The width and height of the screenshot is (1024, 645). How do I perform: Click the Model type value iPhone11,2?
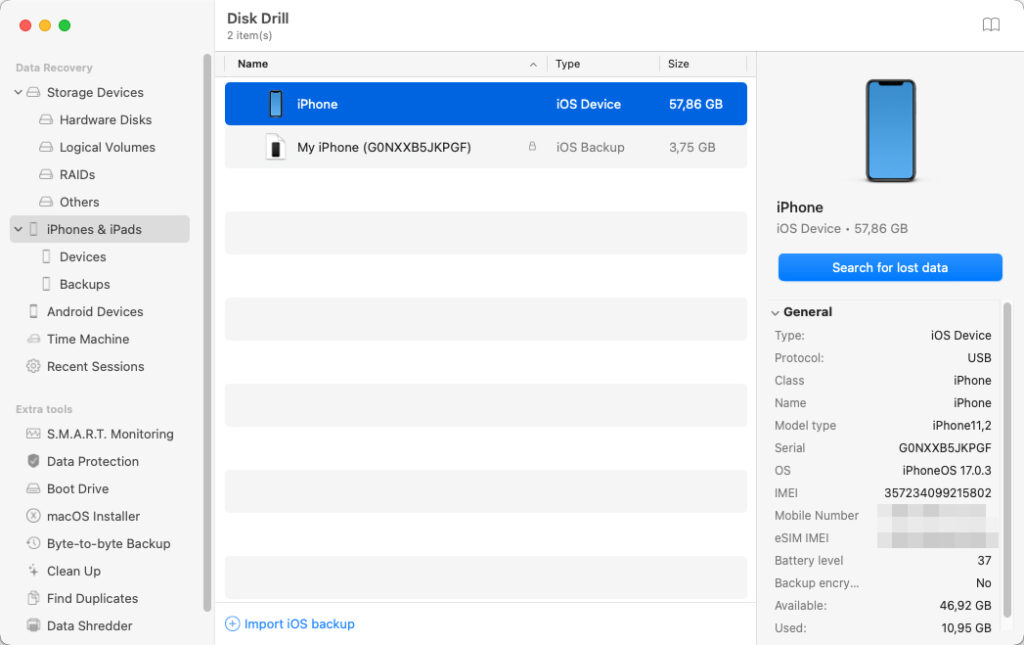[x=961, y=425]
